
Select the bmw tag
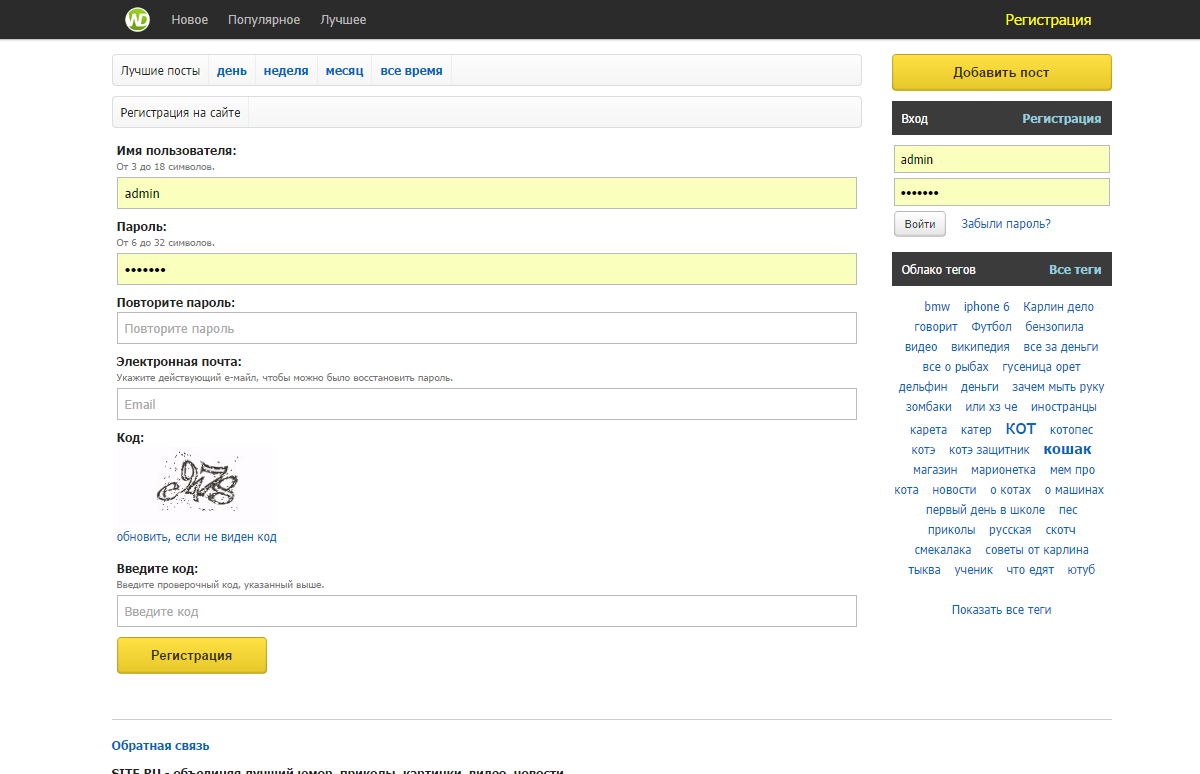tap(937, 307)
